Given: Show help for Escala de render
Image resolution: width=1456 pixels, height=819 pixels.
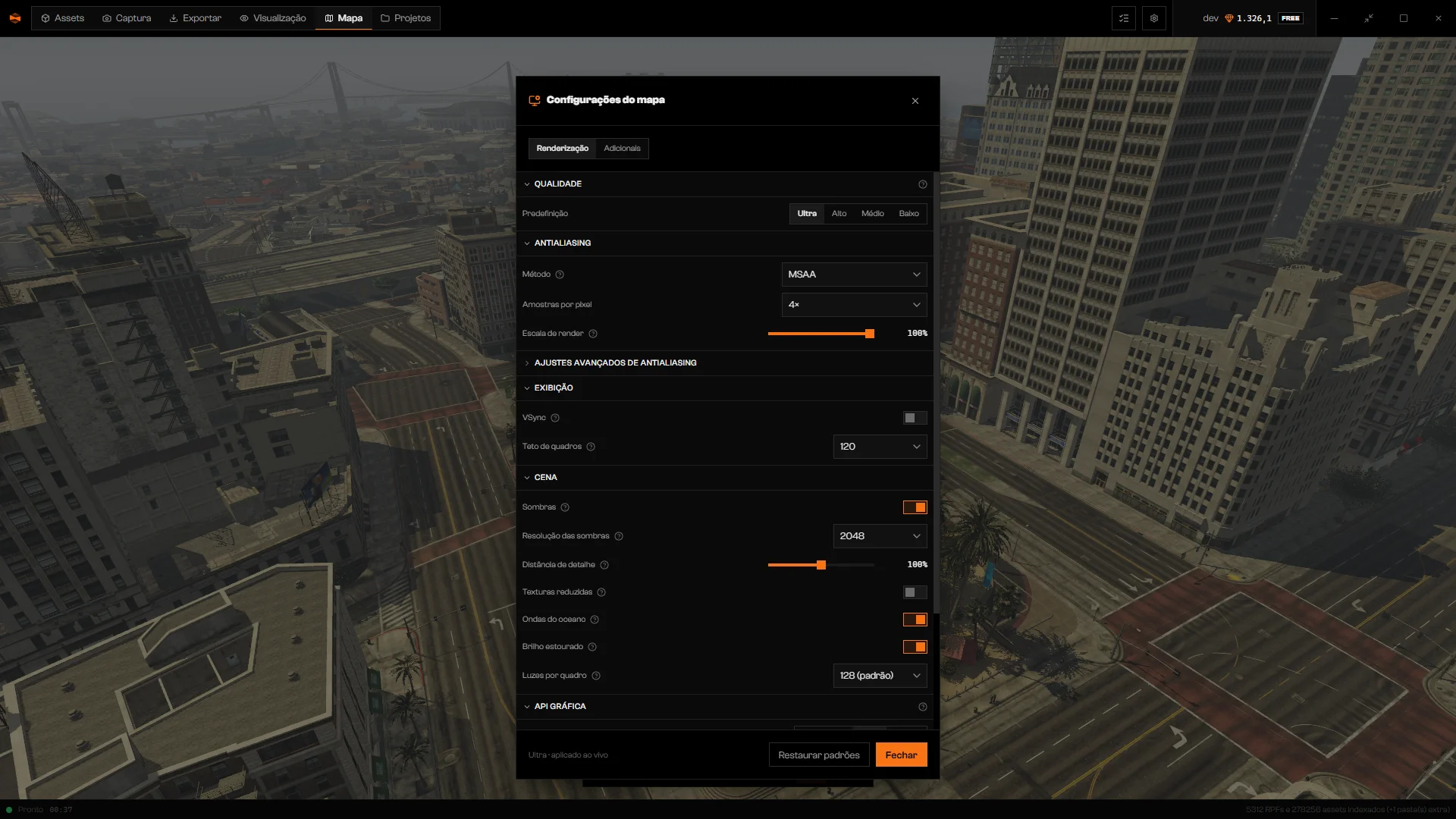Looking at the screenshot, I should coord(593,334).
